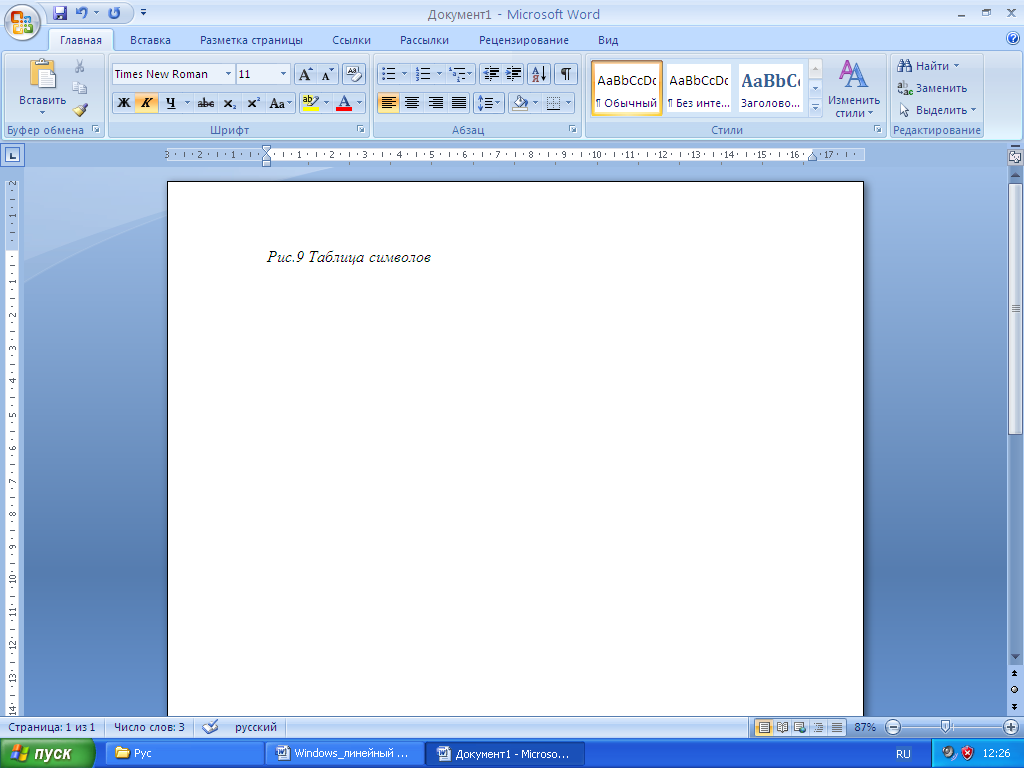Click the tab stop selector beside the ruler
Screen dimensions: 1024x768
pyautogui.click(x=12, y=155)
